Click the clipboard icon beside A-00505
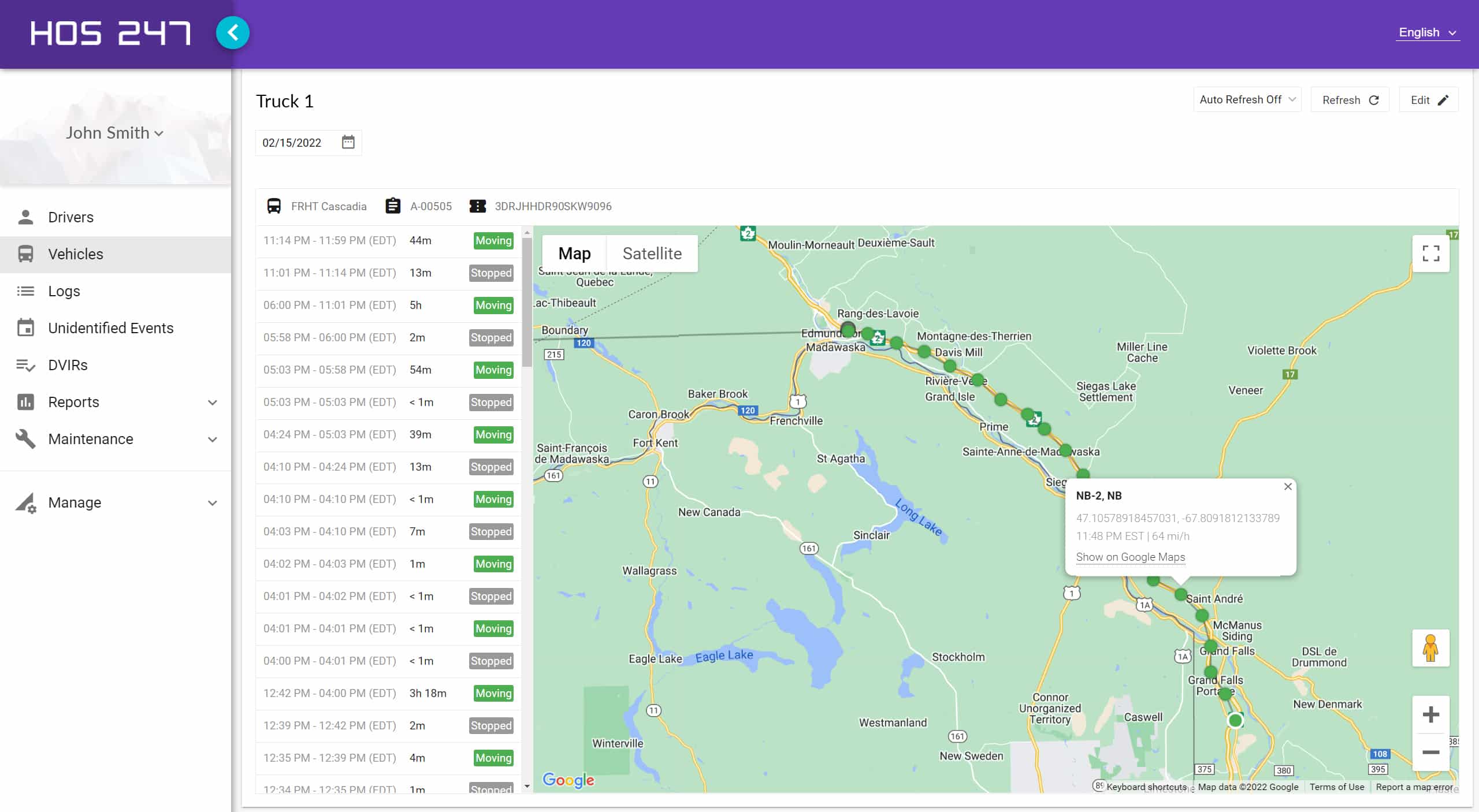The image size is (1479, 812). [393, 206]
